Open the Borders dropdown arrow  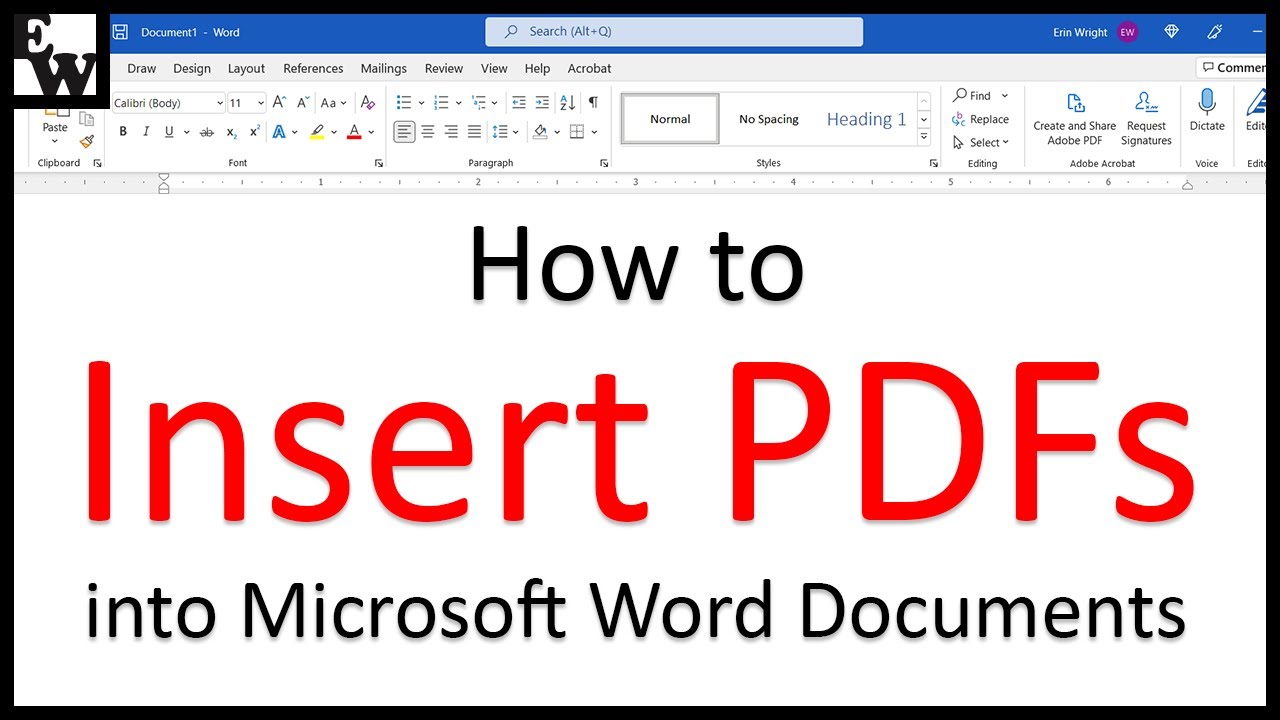pyautogui.click(x=594, y=132)
